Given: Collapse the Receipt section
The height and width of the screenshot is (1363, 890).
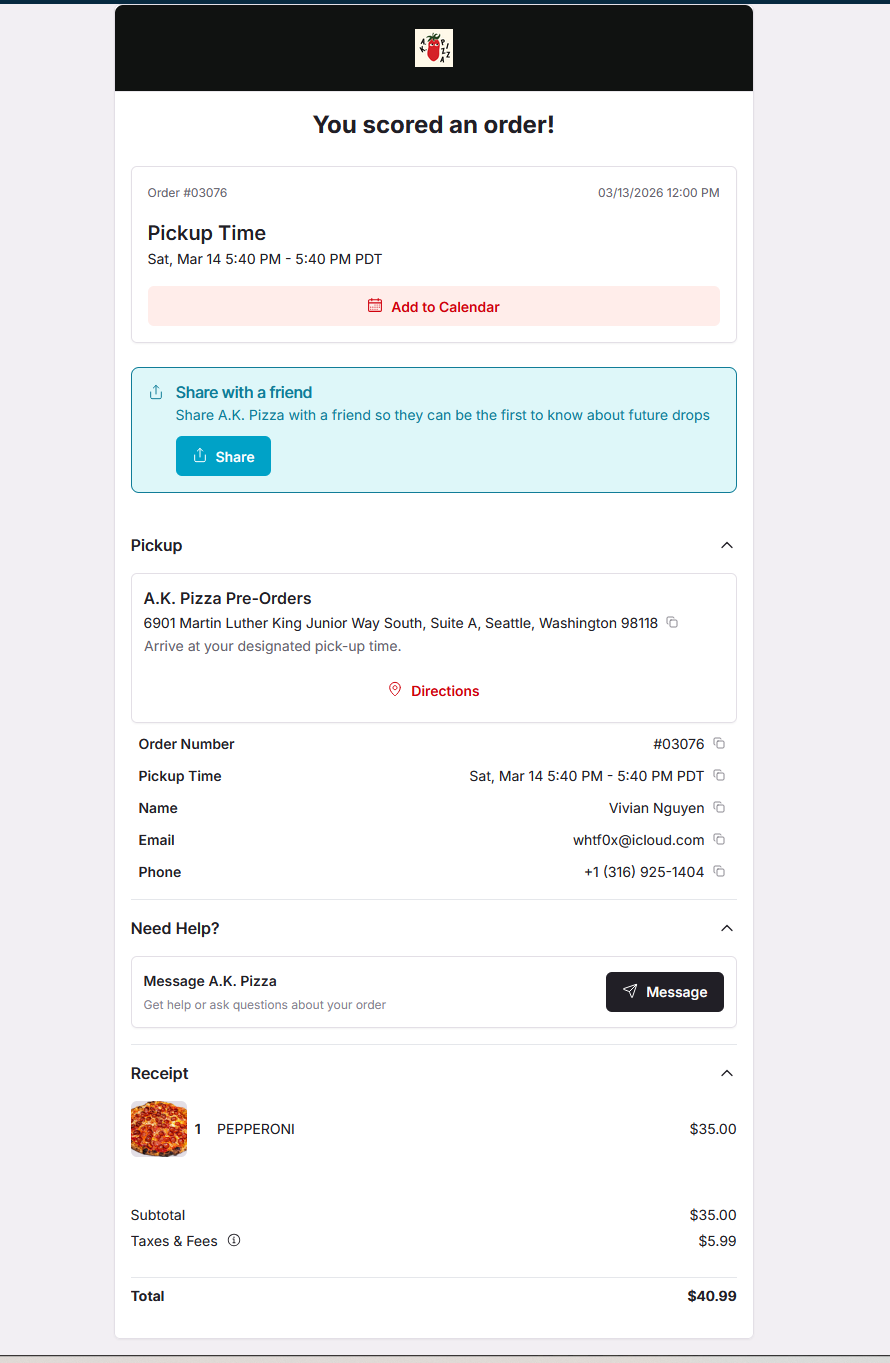Looking at the screenshot, I should pyautogui.click(x=727, y=1073).
